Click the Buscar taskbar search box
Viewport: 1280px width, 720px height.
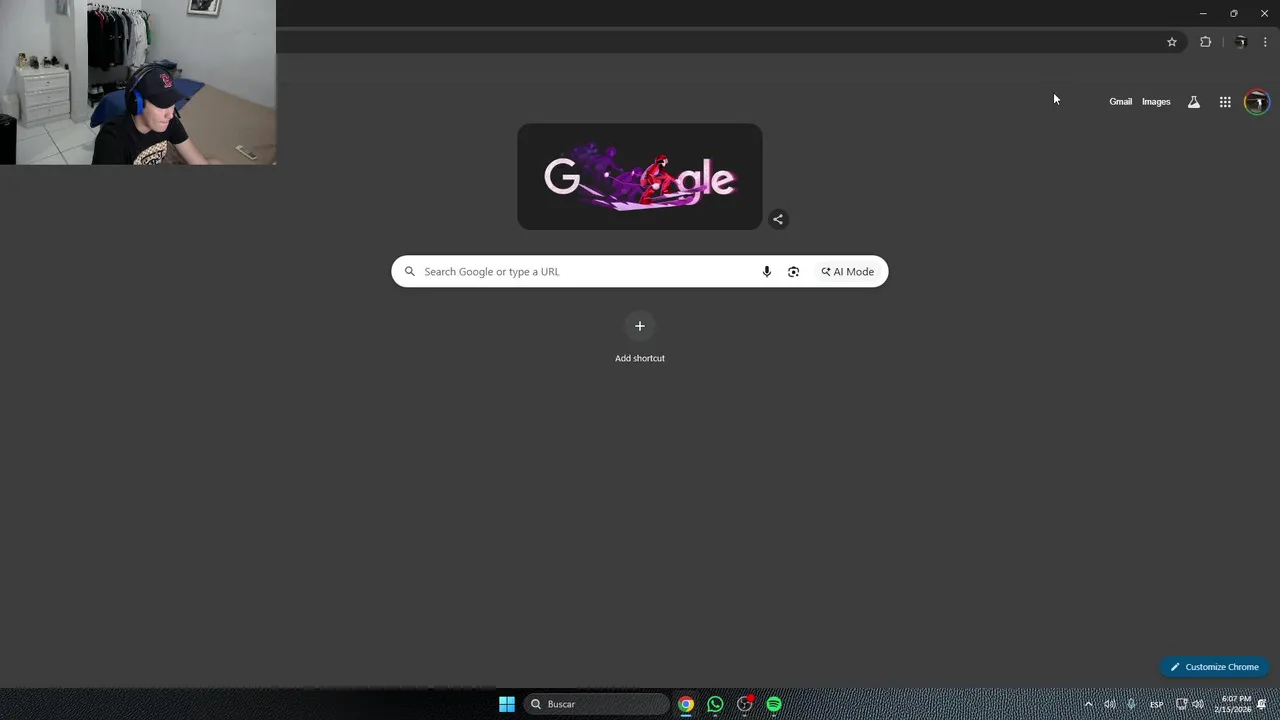(x=597, y=704)
